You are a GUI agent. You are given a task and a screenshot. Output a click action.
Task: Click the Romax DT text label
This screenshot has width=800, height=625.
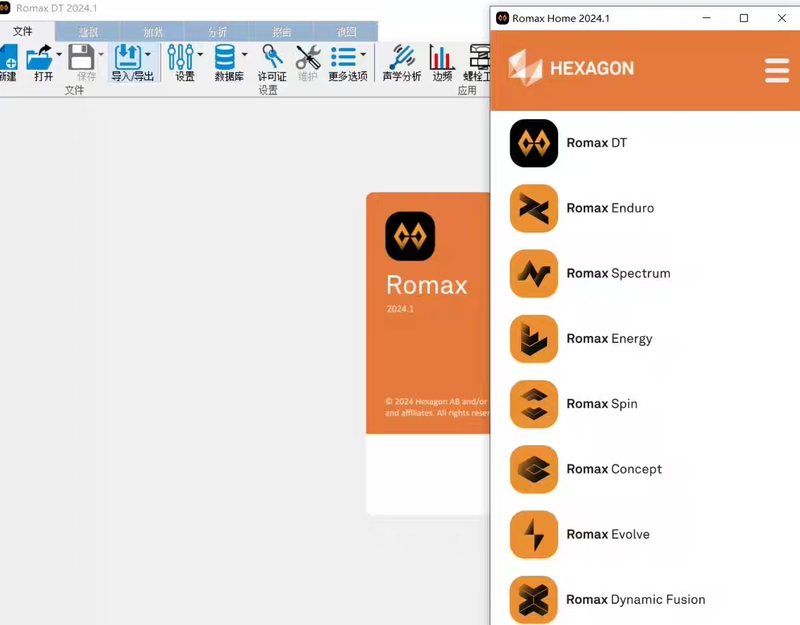pyautogui.click(x=596, y=143)
